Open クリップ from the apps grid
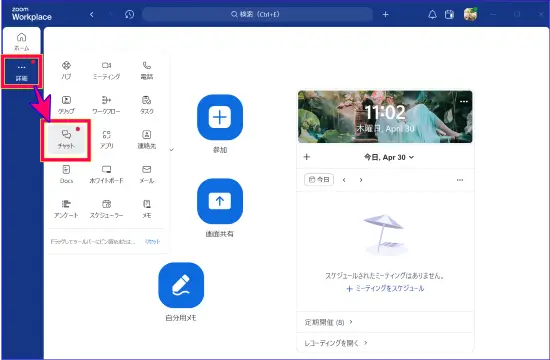 [x=66, y=105]
